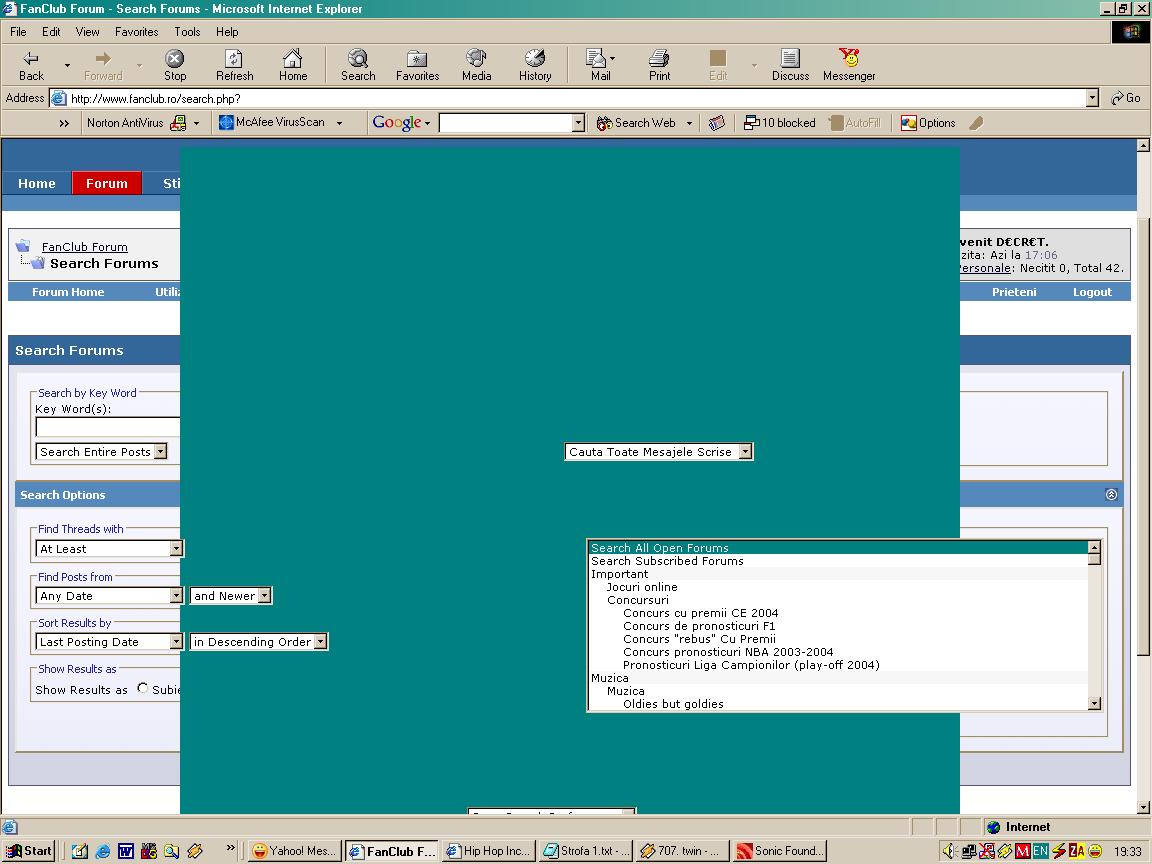
Task: Open Yahoo! Messenger taskbar item
Action: pyautogui.click(x=294, y=851)
